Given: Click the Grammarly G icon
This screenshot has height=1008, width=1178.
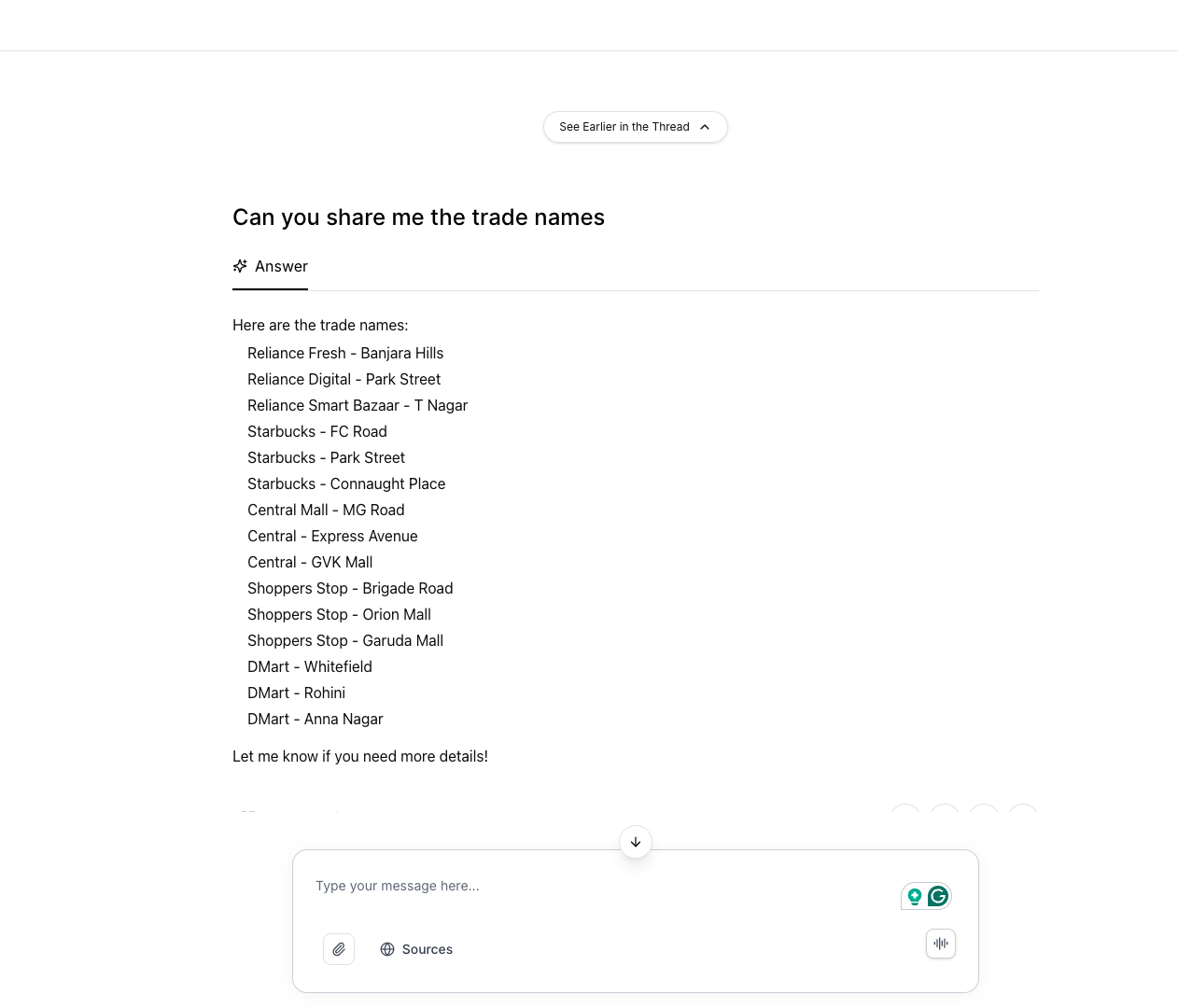Looking at the screenshot, I should pos(938,896).
